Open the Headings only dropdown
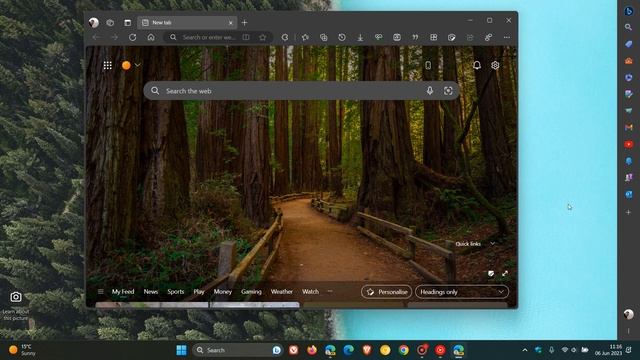Screen dimensions: 640x360 (x=462, y=292)
